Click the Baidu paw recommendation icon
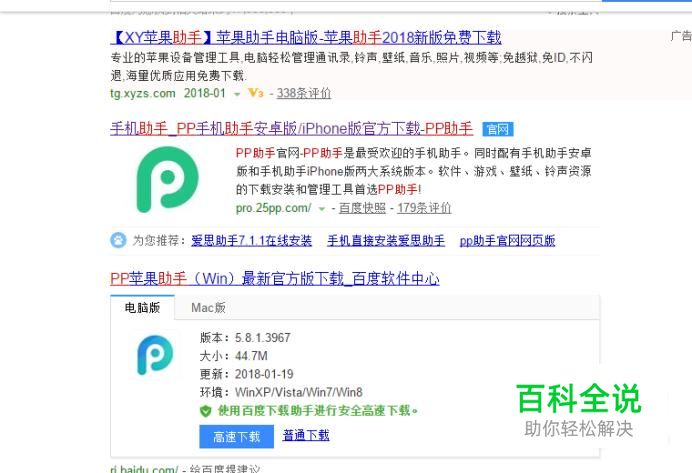The height and width of the screenshot is (473, 692). coord(118,240)
